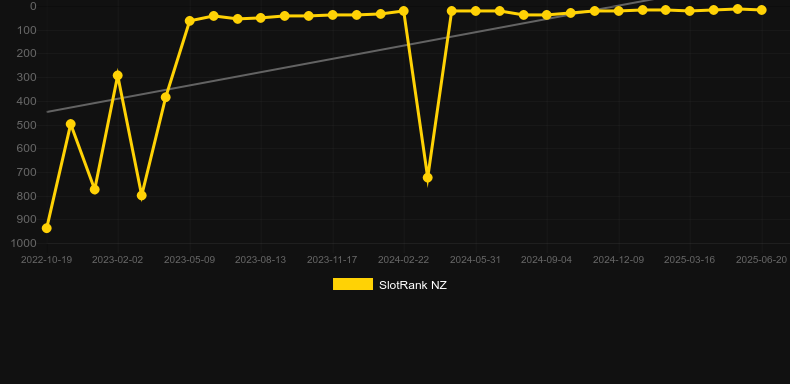Click the data point at 2023-11-17

tap(333, 15)
